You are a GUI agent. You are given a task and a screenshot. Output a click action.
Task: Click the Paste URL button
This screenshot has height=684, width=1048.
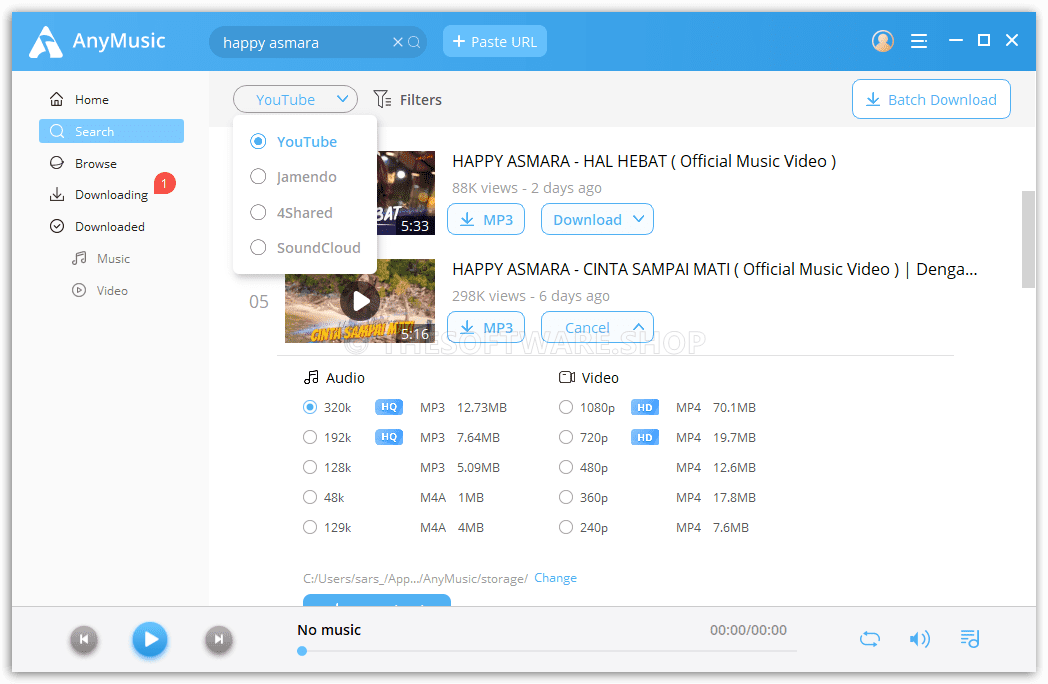click(x=495, y=41)
